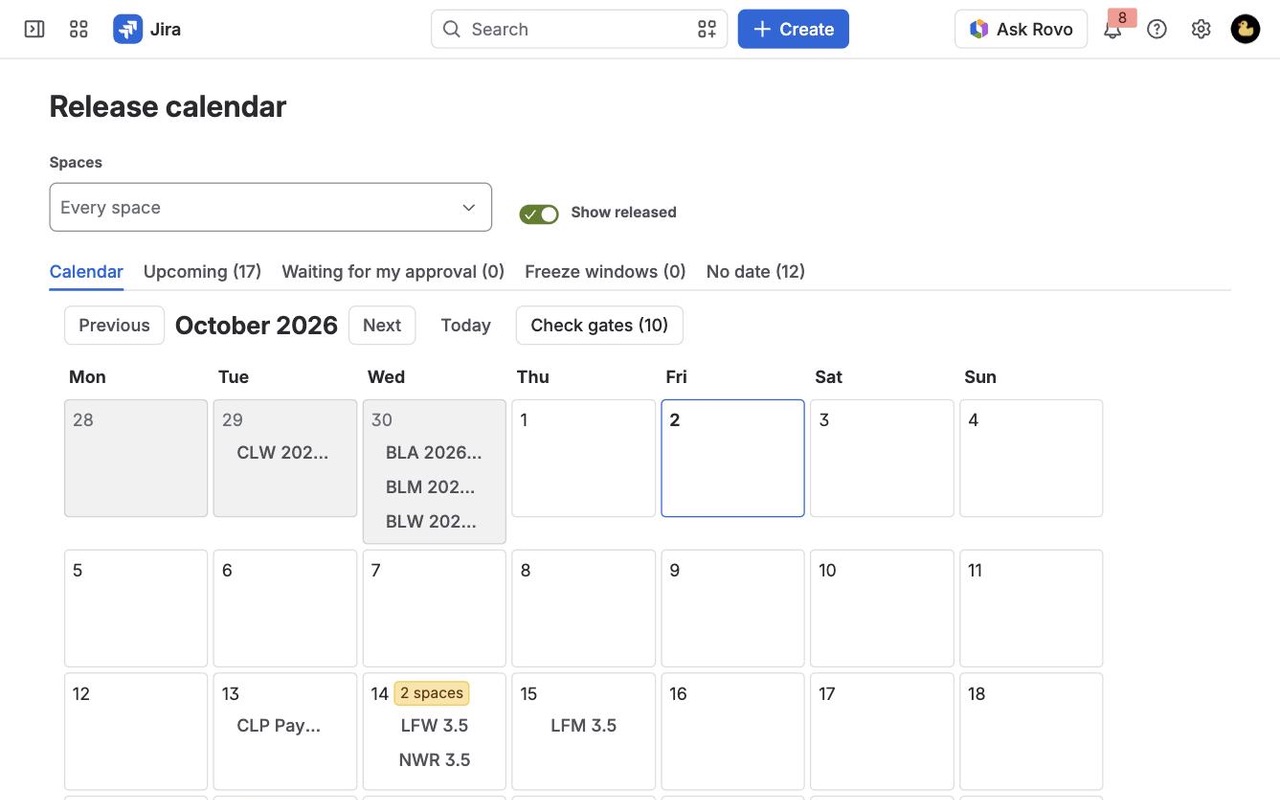Open the CLW release on September 29
Image resolution: width=1280 pixels, height=800 pixels.
point(283,452)
